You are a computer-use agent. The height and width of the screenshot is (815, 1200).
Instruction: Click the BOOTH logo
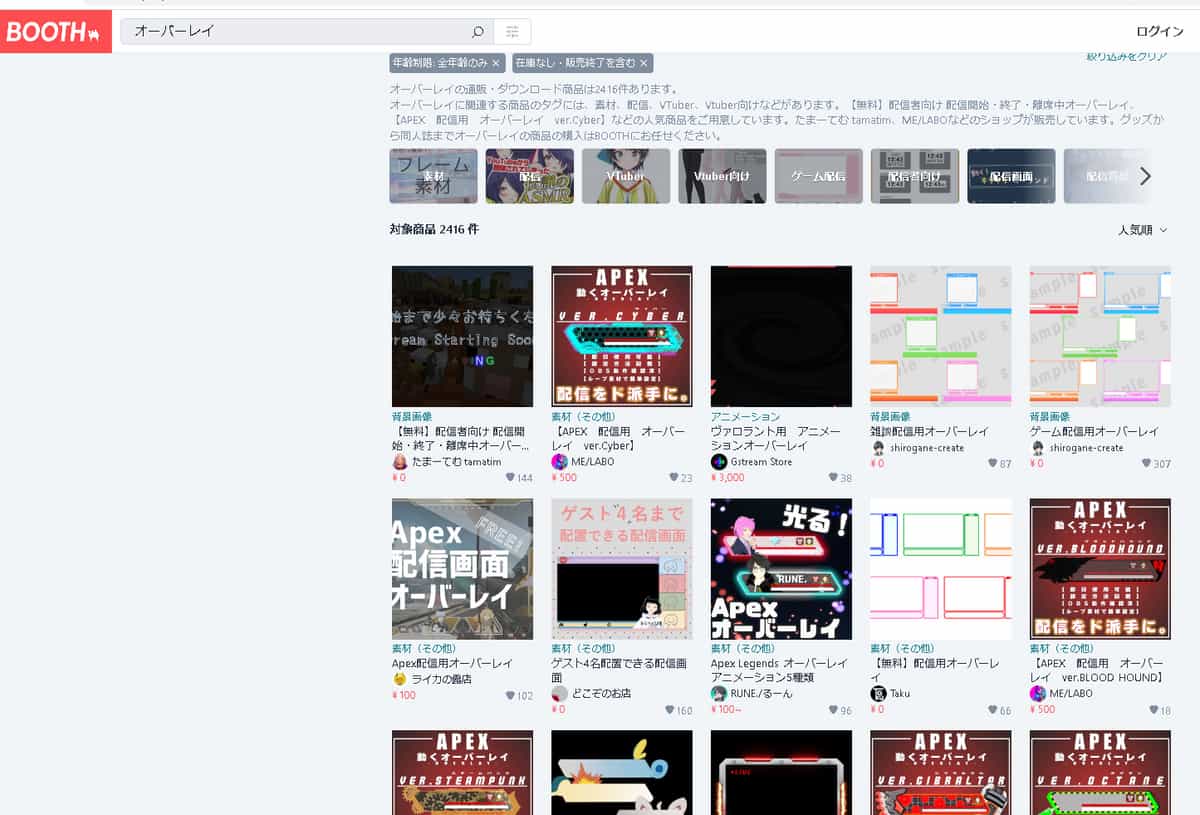pyautogui.click(x=55, y=31)
